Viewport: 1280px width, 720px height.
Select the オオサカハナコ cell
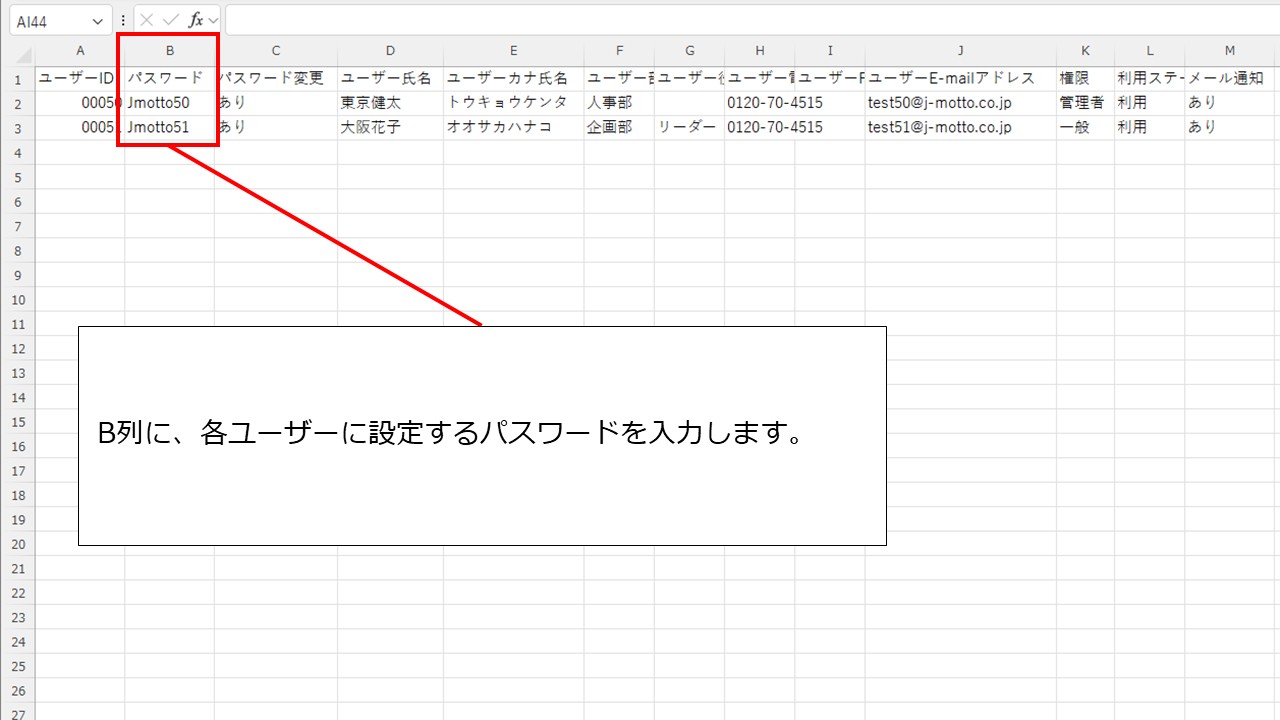(514, 128)
